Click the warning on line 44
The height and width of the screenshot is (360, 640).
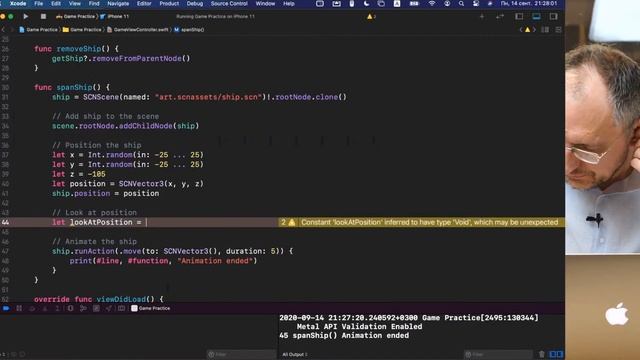[291, 222]
